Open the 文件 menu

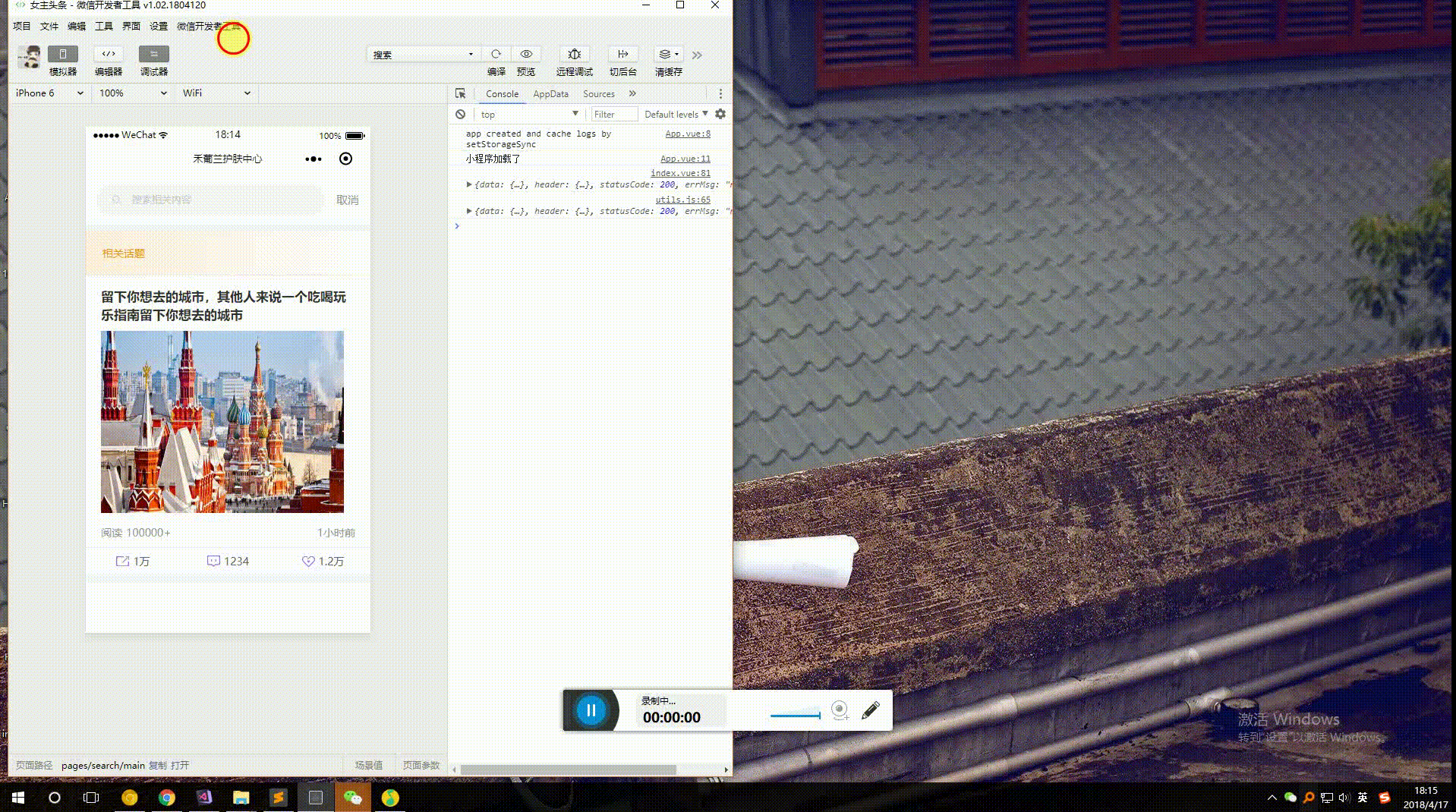pyautogui.click(x=49, y=26)
